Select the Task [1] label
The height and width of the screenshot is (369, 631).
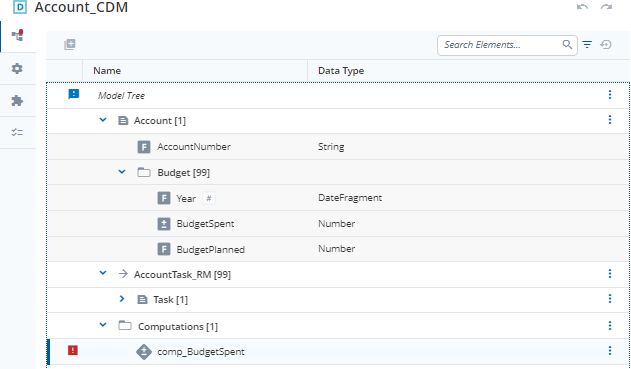point(170,300)
